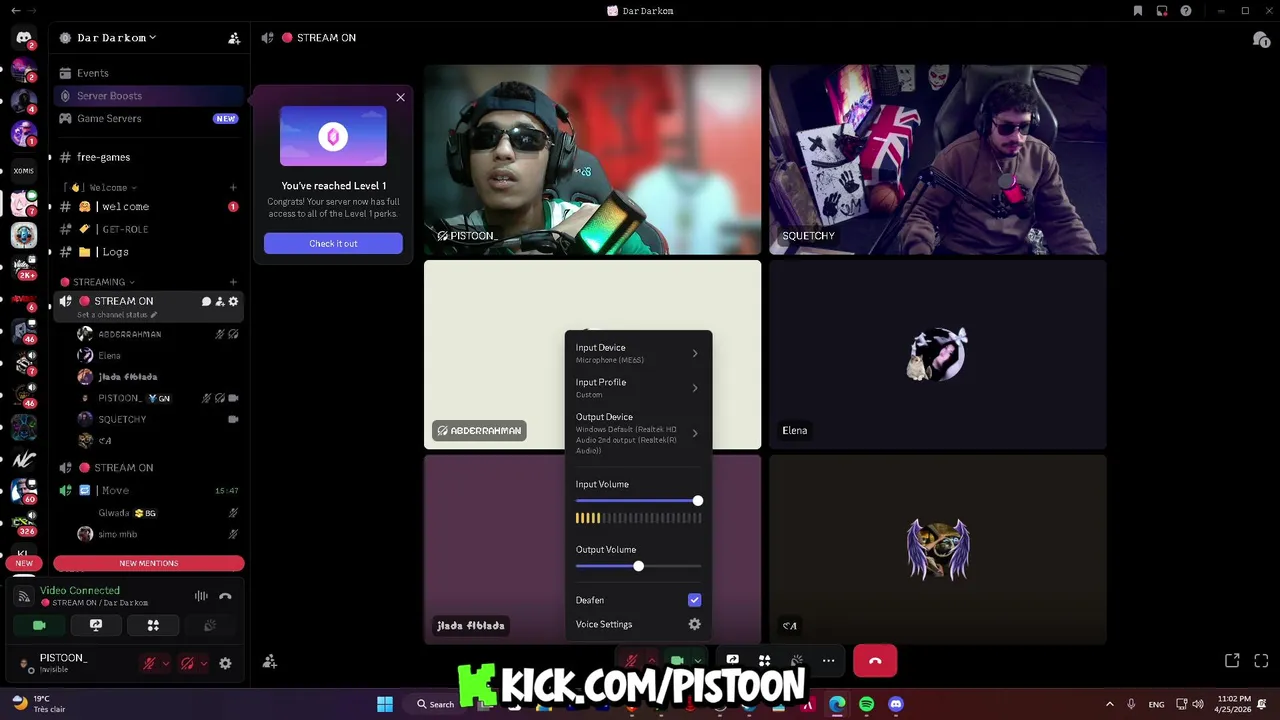The height and width of the screenshot is (720, 1280).
Task: Open chat for active STREAM ON channel
Action: coord(206,301)
